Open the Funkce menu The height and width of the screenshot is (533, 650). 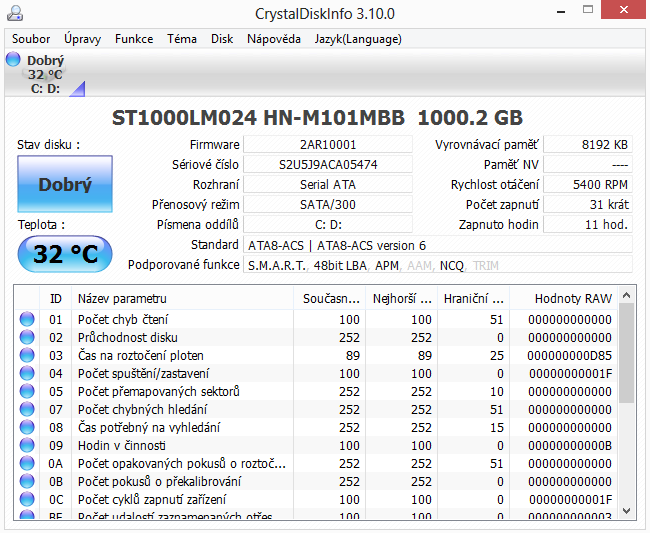134,39
